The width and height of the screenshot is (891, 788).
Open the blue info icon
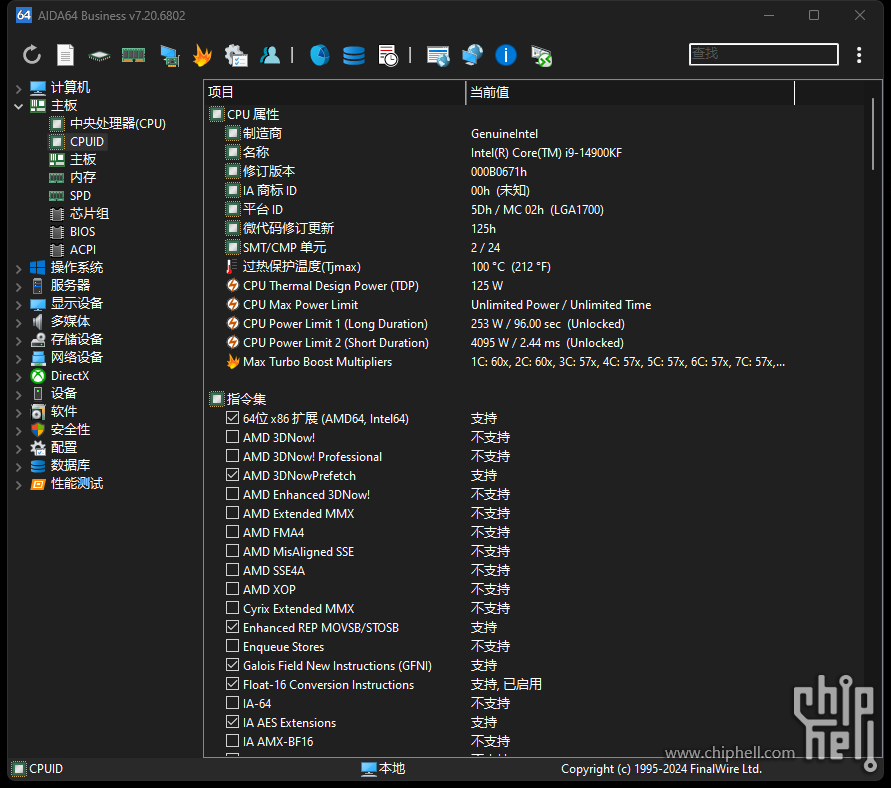tap(506, 55)
